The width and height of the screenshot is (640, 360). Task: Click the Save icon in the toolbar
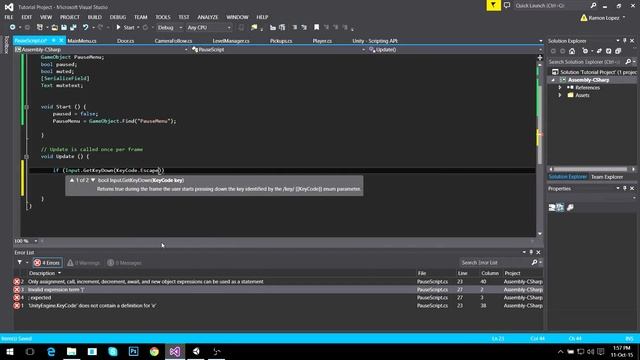click(64, 27)
